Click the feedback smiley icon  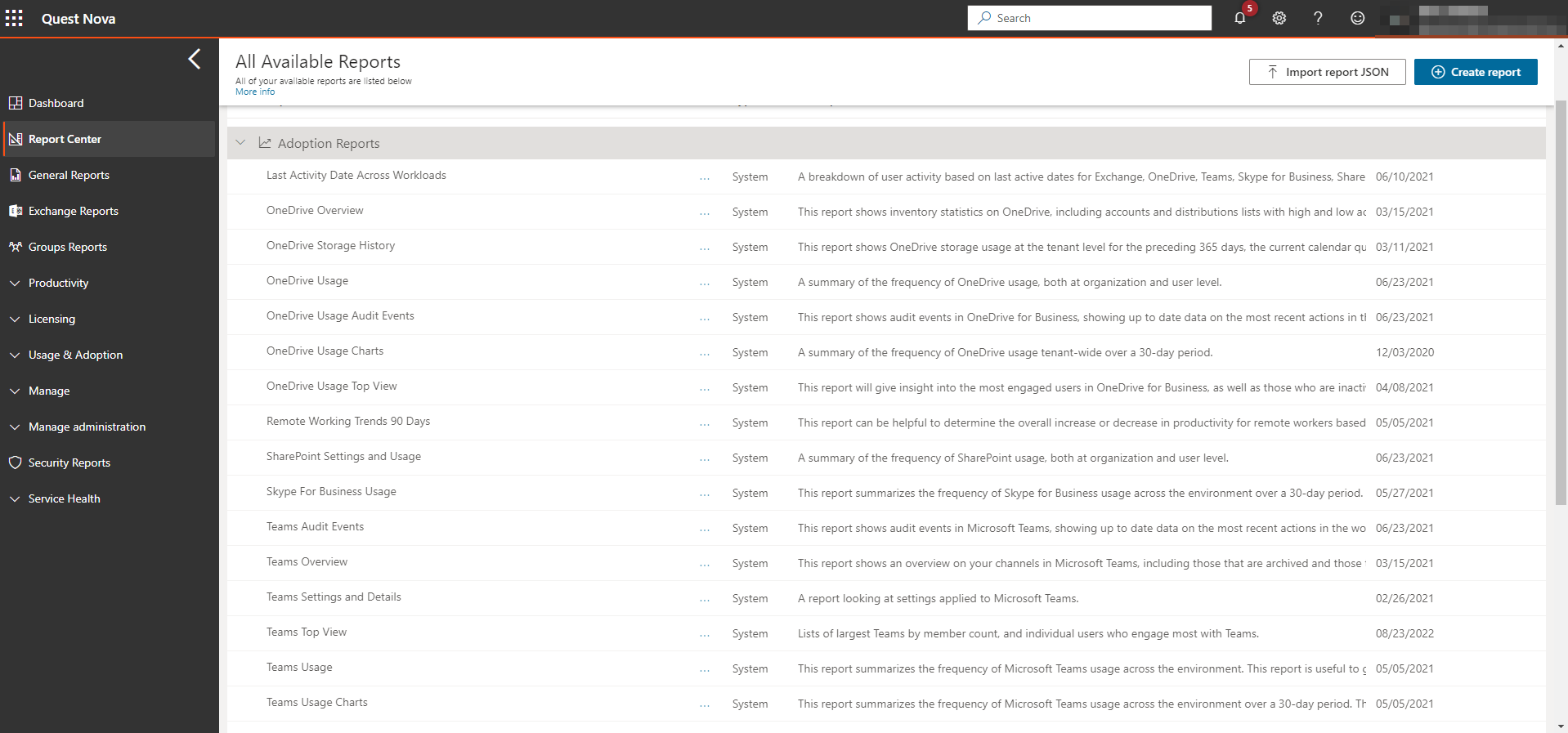1357,18
